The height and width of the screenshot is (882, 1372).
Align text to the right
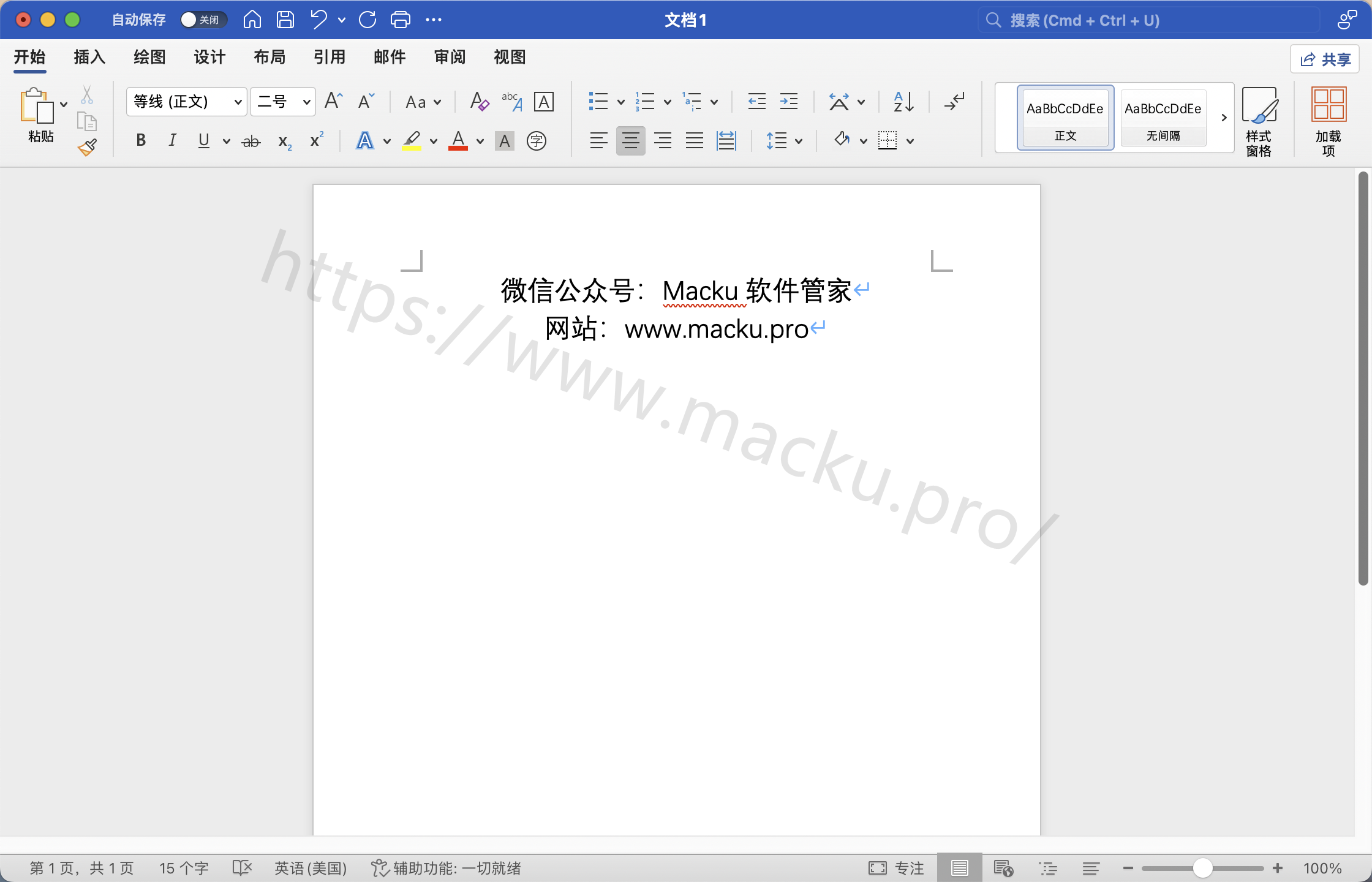(x=662, y=141)
